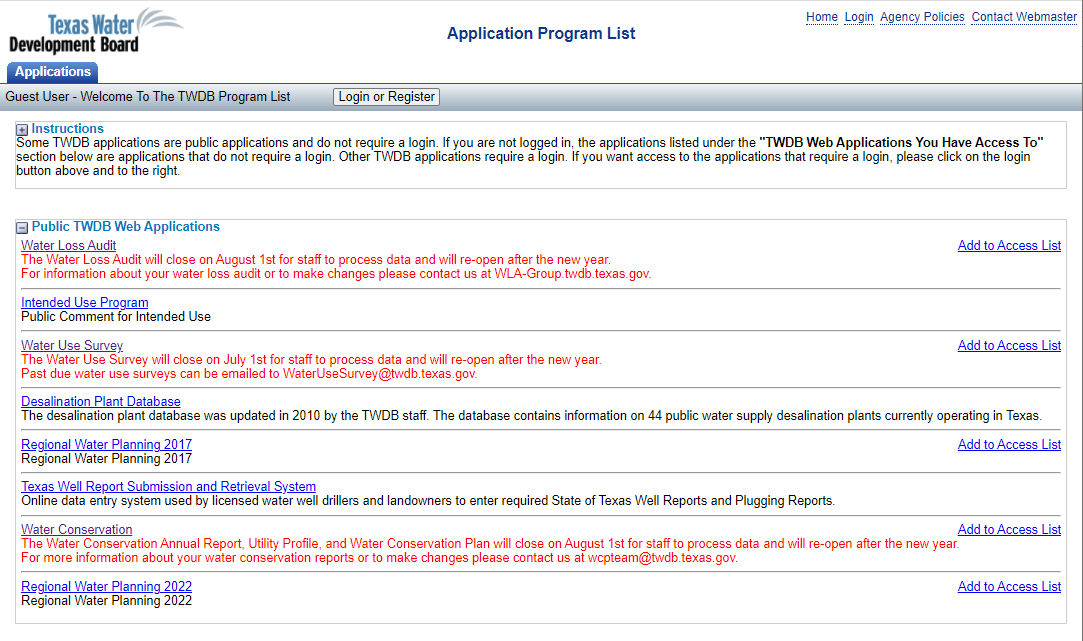Open the Water Loss Audit application
This screenshot has width=1083, height=641.
point(68,245)
